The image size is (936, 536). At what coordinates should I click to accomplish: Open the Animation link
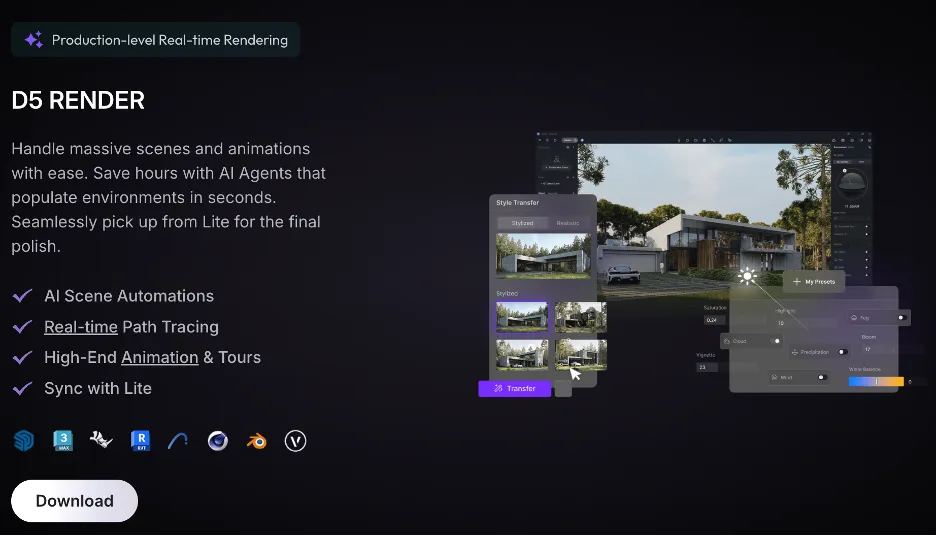tap(159, 357)
